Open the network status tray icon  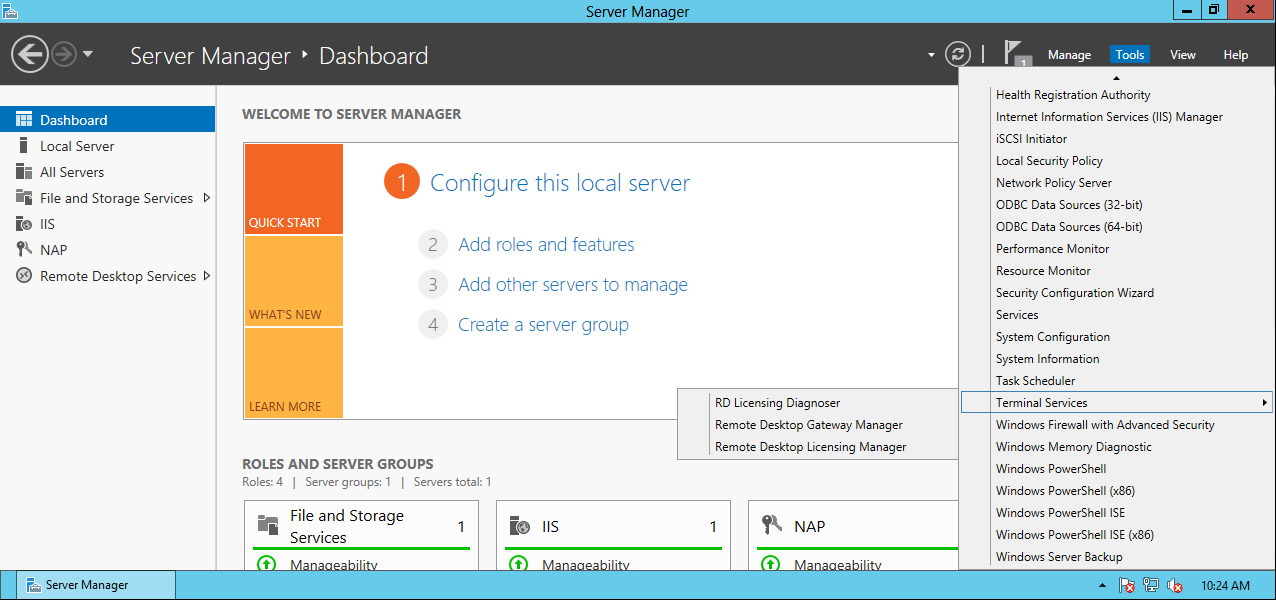click(x=1150, y=584)
